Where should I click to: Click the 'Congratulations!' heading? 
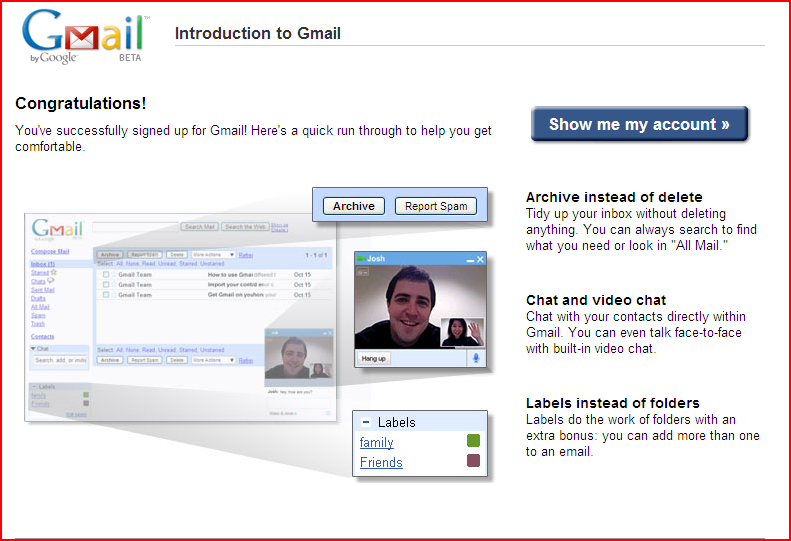point(81,103)
